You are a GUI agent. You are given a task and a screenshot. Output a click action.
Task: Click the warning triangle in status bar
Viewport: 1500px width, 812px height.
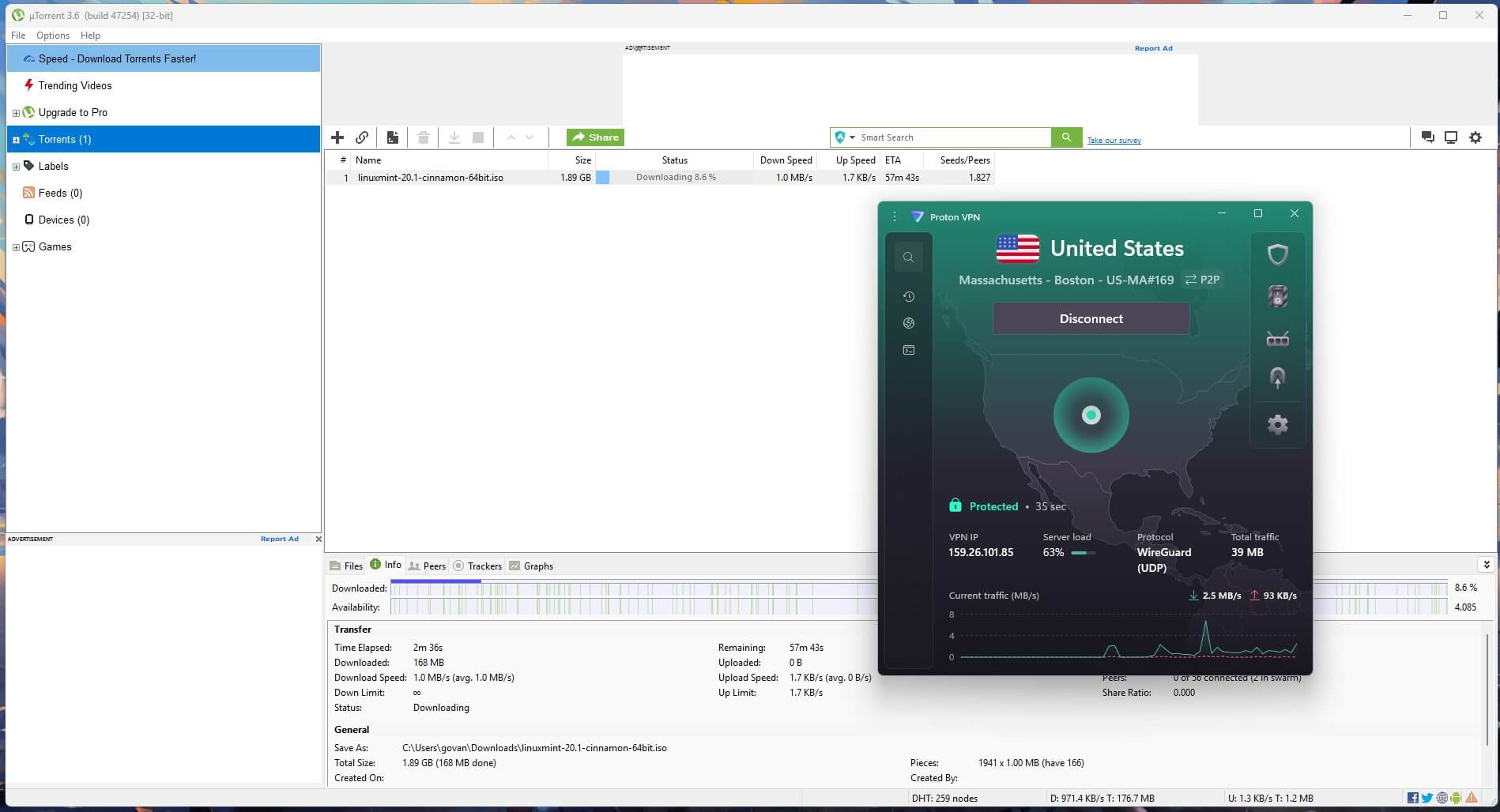pyautogui.click(x=1471, y=798)
